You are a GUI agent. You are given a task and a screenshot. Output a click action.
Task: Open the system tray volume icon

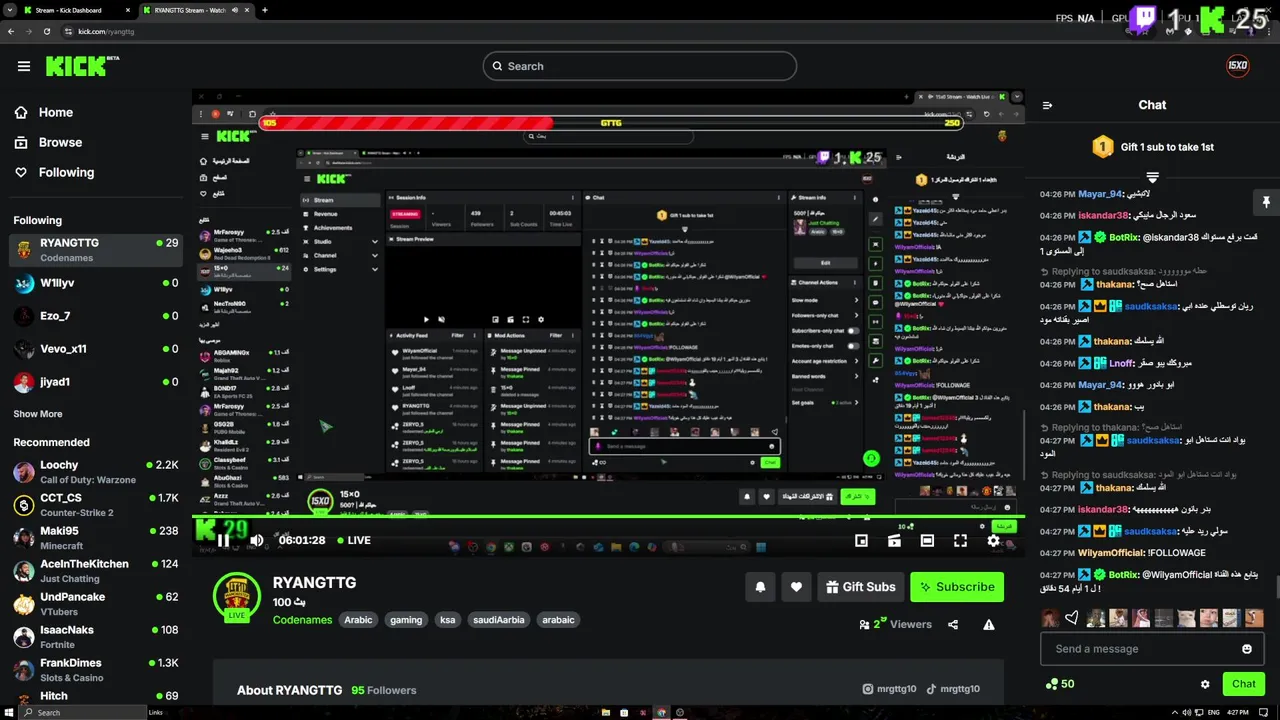pyautogui.click(x=1186, y=712)
